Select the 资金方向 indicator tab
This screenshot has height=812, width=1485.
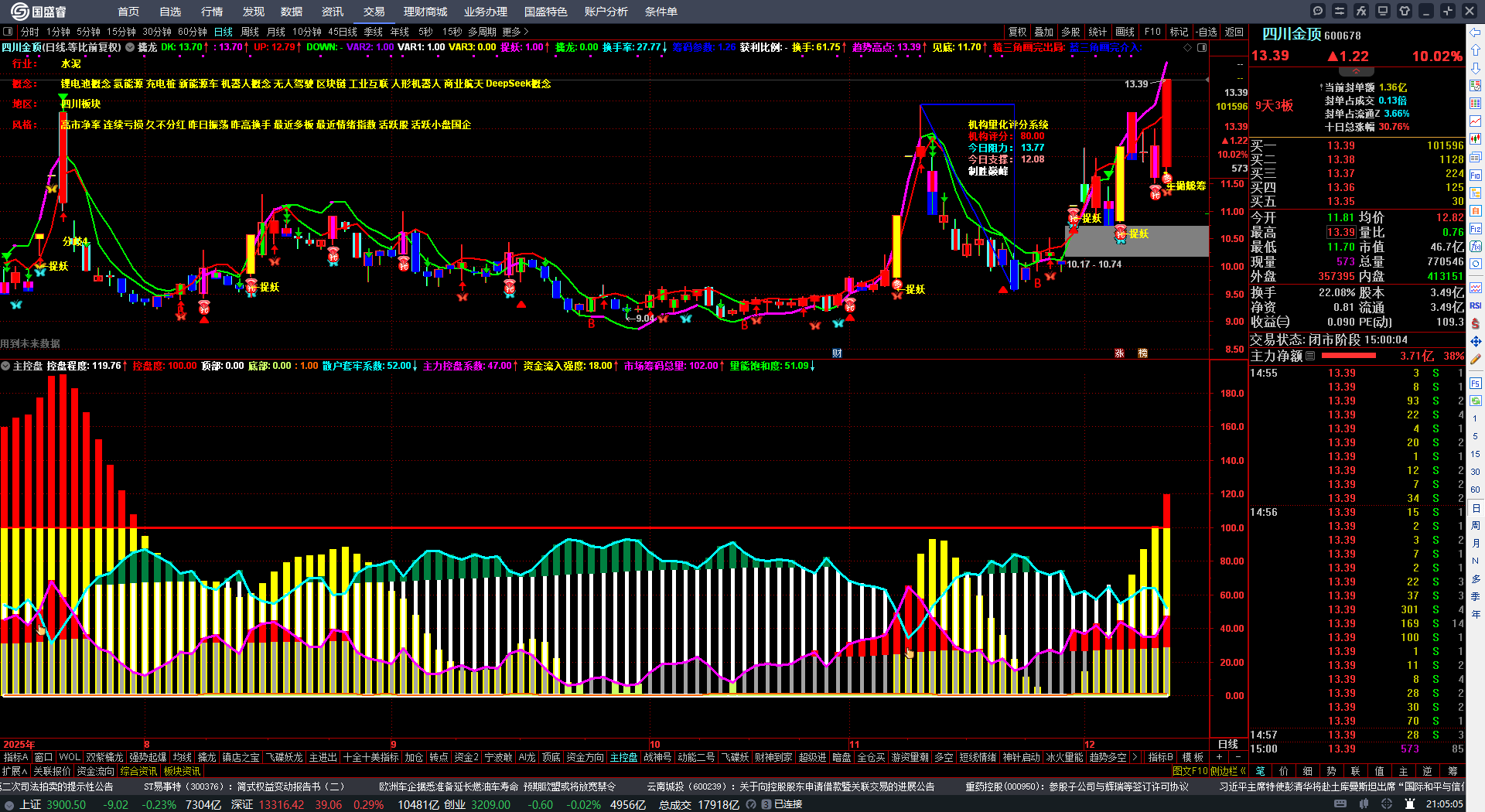pyautogui.click(x=585, y=758)
